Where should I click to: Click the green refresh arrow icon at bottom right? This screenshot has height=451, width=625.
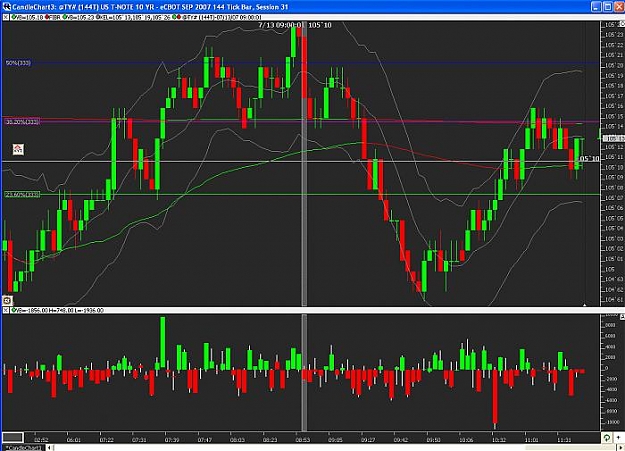pyautogui.click(x=606, y=438)
